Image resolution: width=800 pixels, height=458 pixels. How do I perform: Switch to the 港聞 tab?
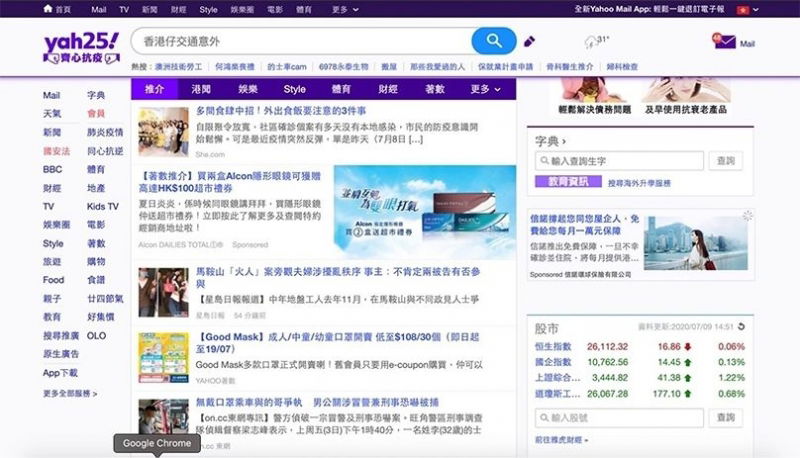[201, 89]
